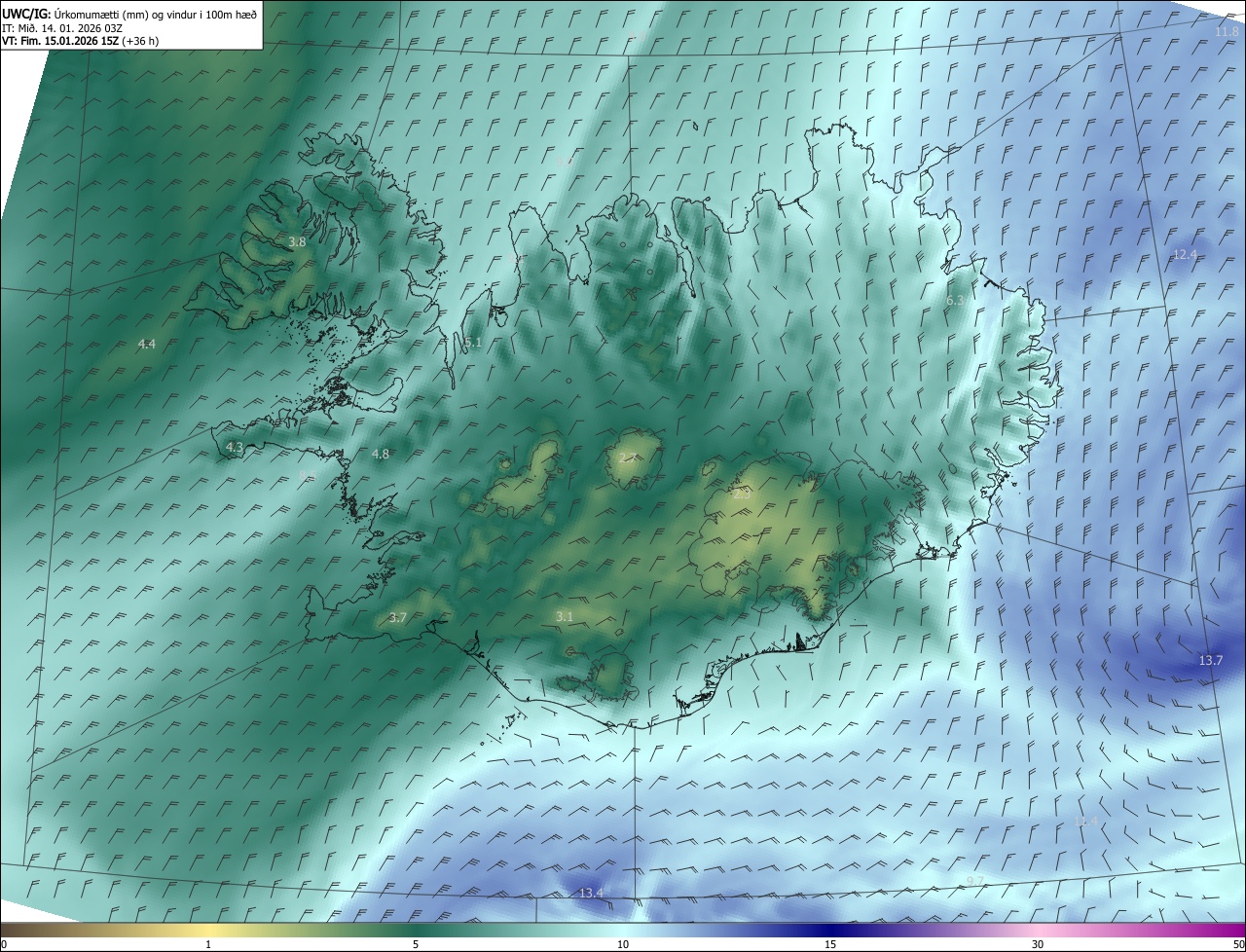Click the '10' tick on the color scale
Screen dimensions: 1246x952
(x=623, y=944)
